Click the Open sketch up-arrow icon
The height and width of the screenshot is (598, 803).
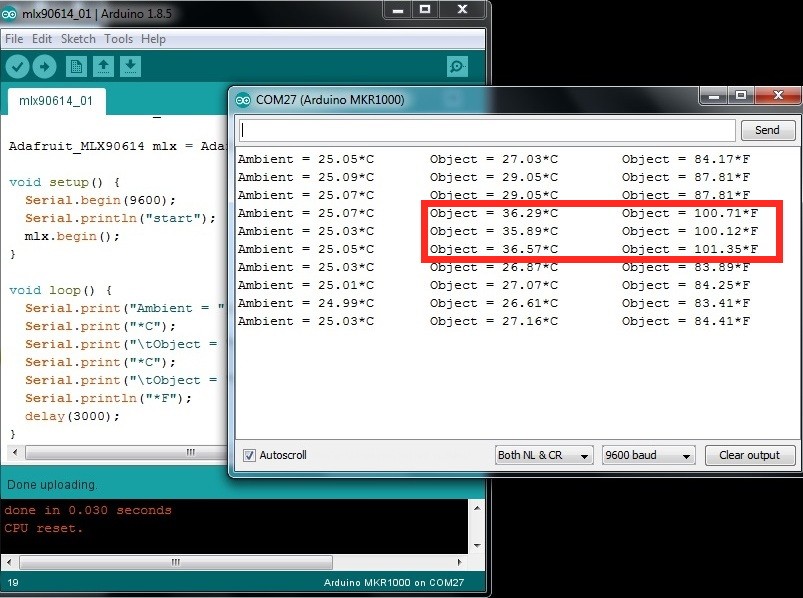tap(103, 67)
